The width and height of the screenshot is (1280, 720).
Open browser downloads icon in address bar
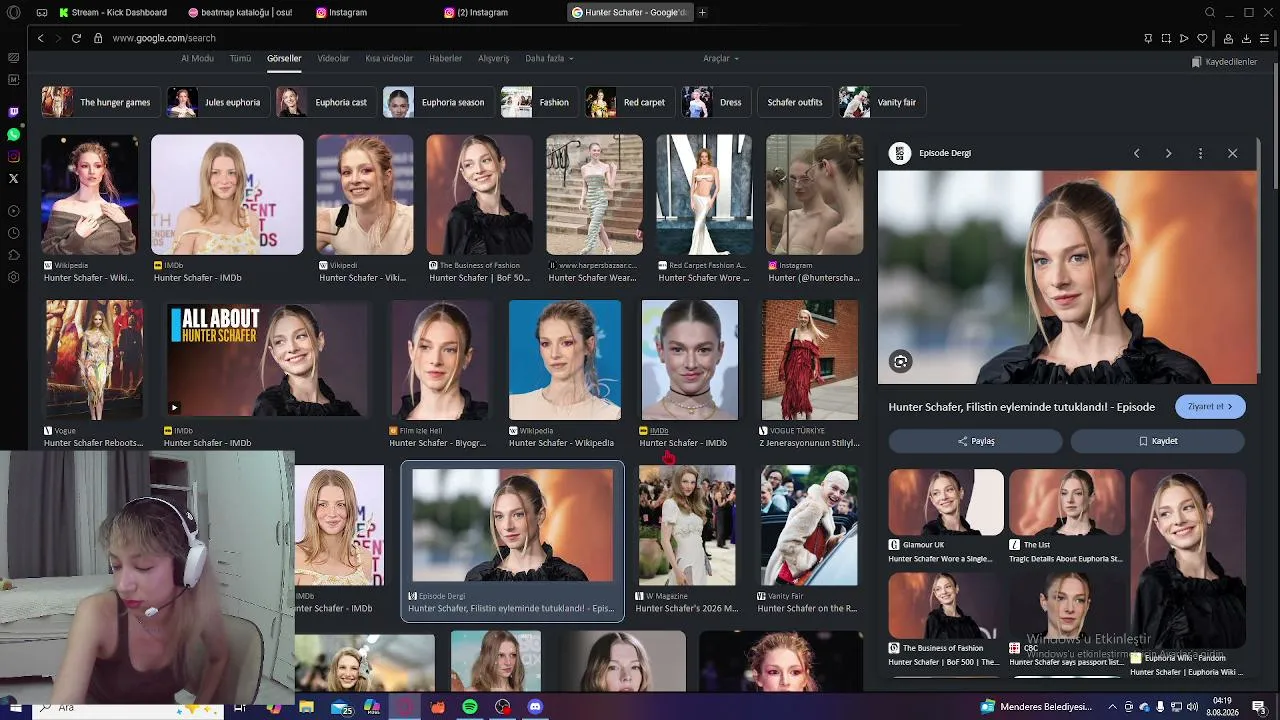(1246, 38)
